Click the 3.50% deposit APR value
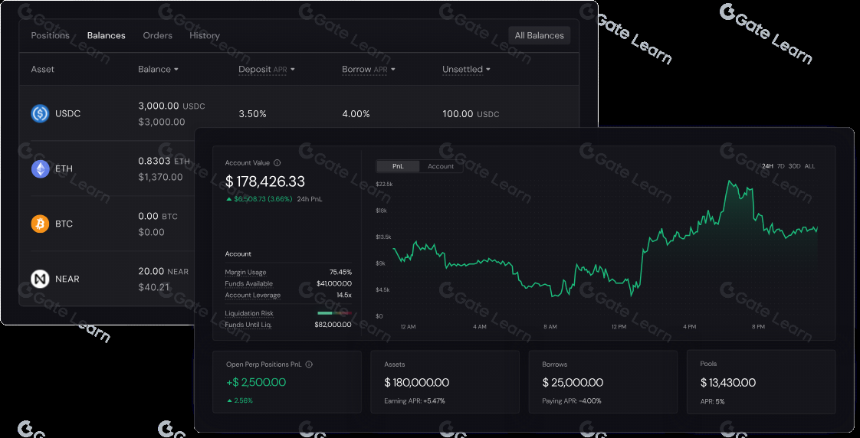This screenshot has width=860, height=438. (252, 114)
